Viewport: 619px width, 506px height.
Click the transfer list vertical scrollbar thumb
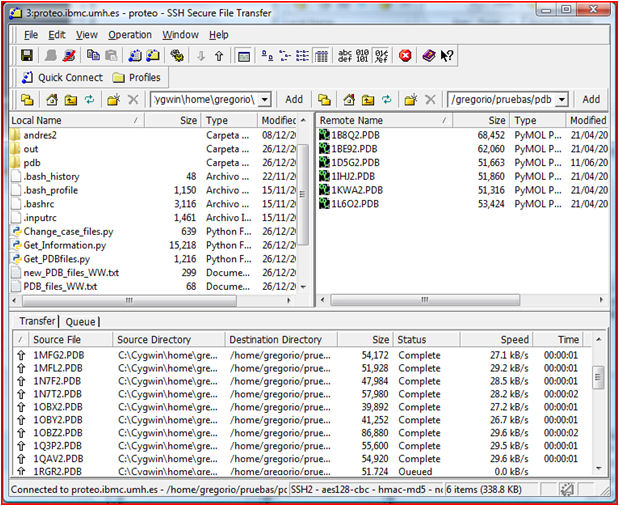(598, 377)
